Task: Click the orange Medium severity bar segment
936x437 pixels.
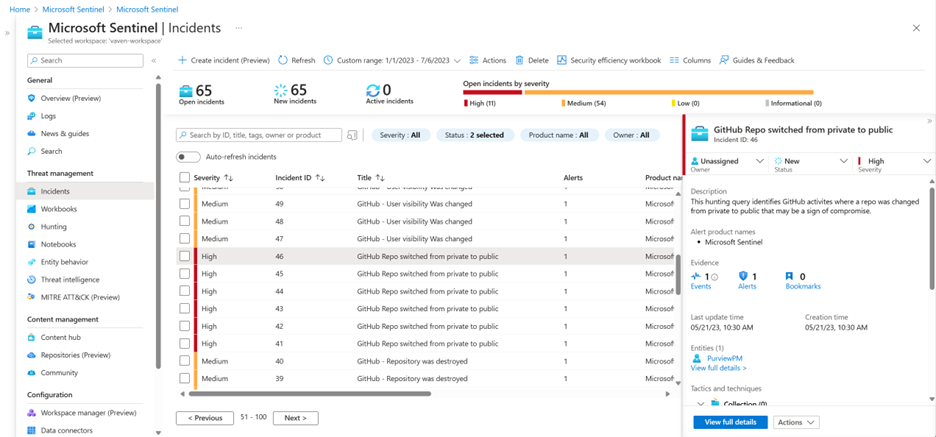Action: (669, 93)
